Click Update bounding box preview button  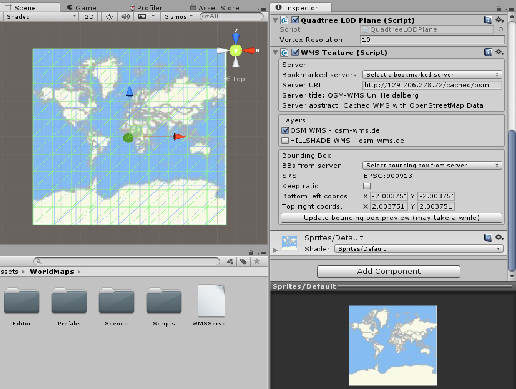(391, 218)
